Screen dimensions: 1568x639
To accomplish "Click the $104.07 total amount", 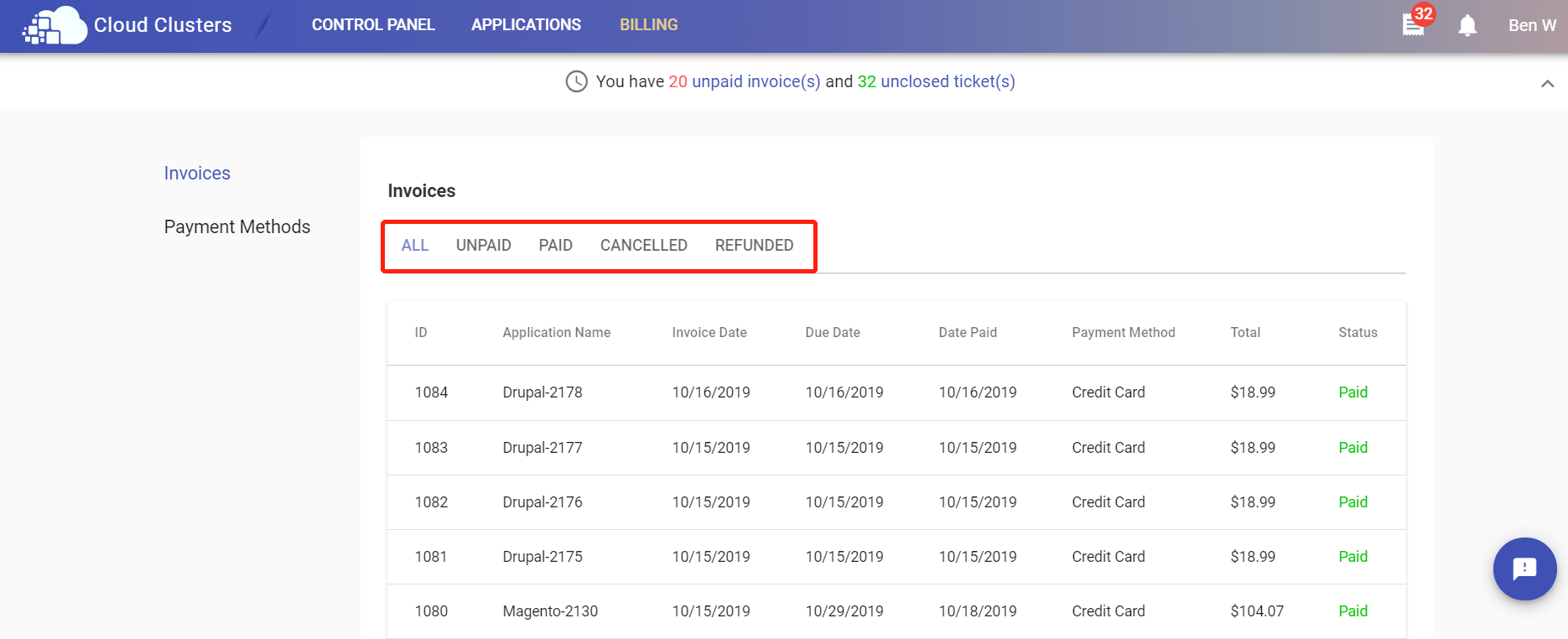I will [x=1257, y=610].
